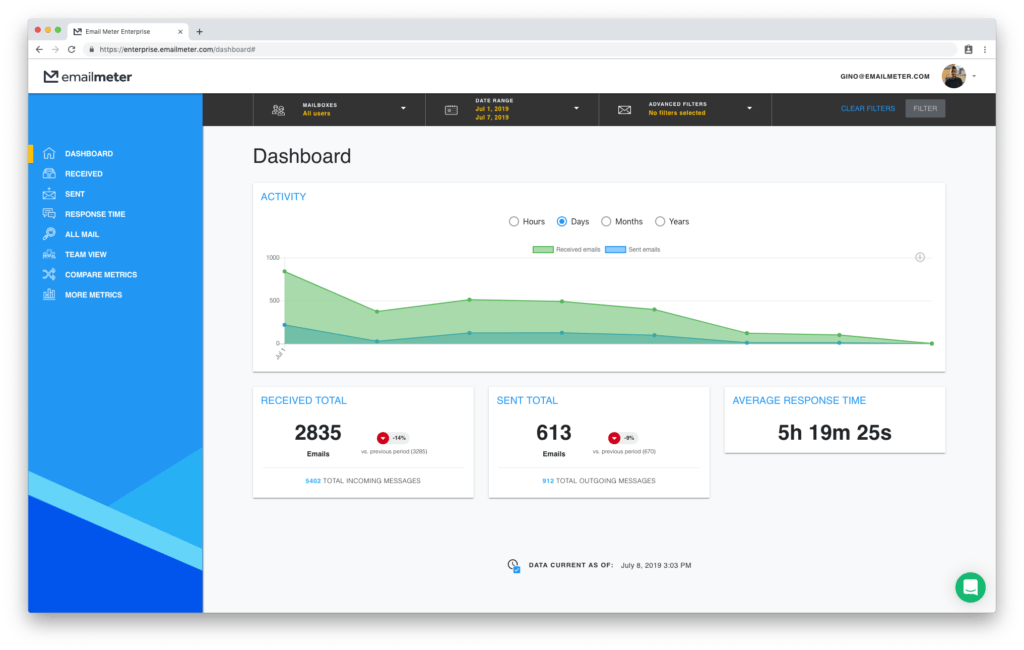
Task: Open the Intercom chat bubble
Action: coord(969,587)
